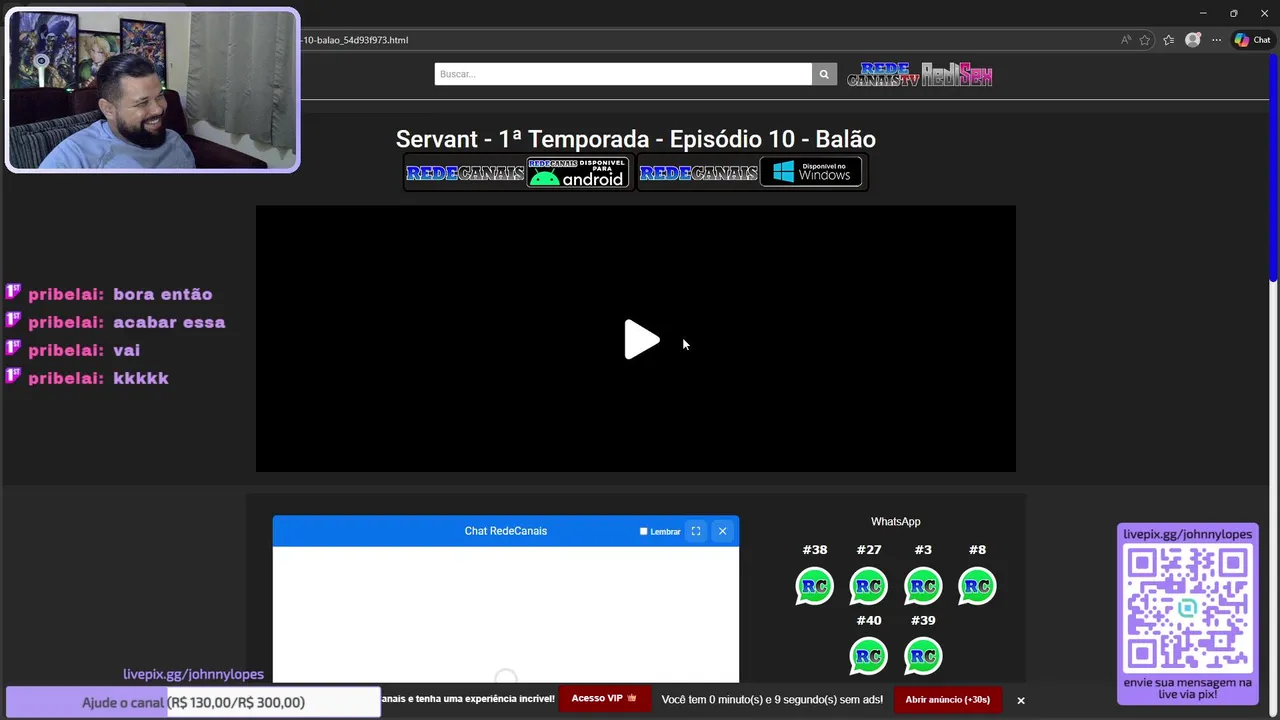Open WhatsApp group #8
Image resolution: width=1280 pixels, height=720 pixels.
click(x=977, y=585)
